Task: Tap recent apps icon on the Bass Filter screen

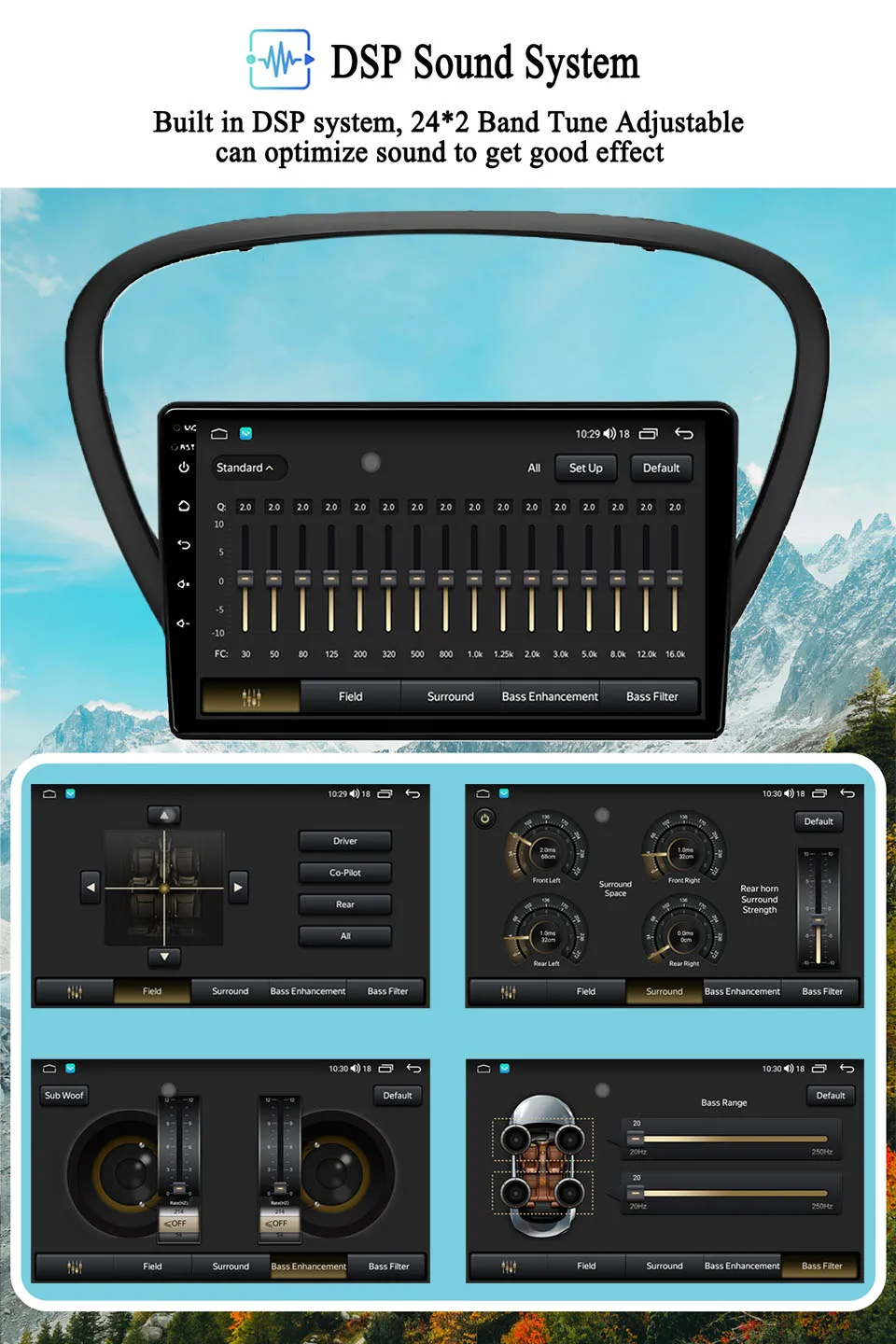Action: coord(819,1069)
